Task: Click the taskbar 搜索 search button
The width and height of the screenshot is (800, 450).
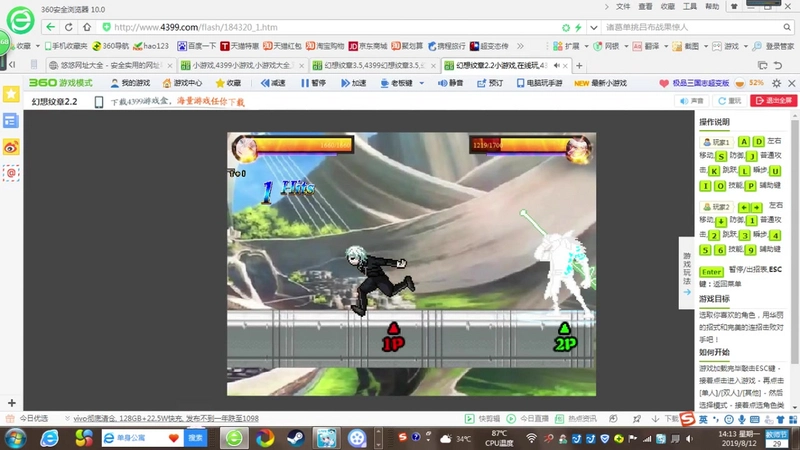Action: (x=195, y=438)
